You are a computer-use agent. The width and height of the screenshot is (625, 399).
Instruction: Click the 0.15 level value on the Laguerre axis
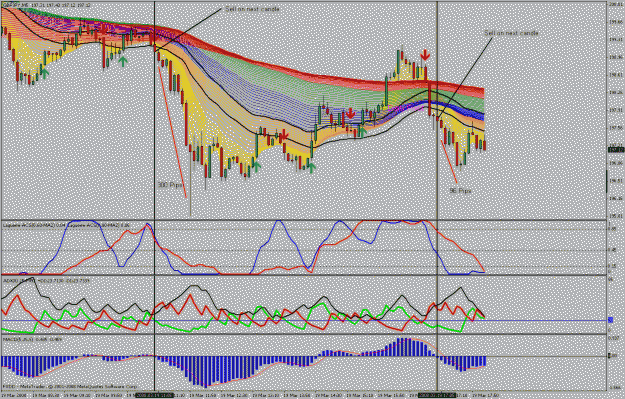pos(612,266)
